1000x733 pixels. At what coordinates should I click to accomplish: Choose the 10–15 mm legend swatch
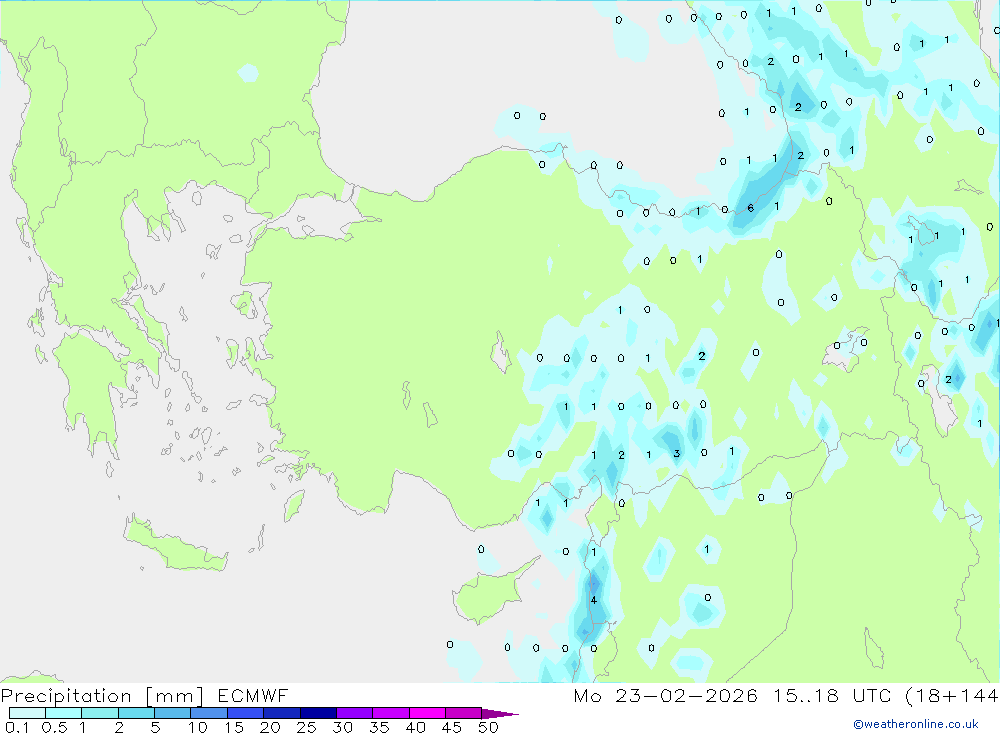209,713
